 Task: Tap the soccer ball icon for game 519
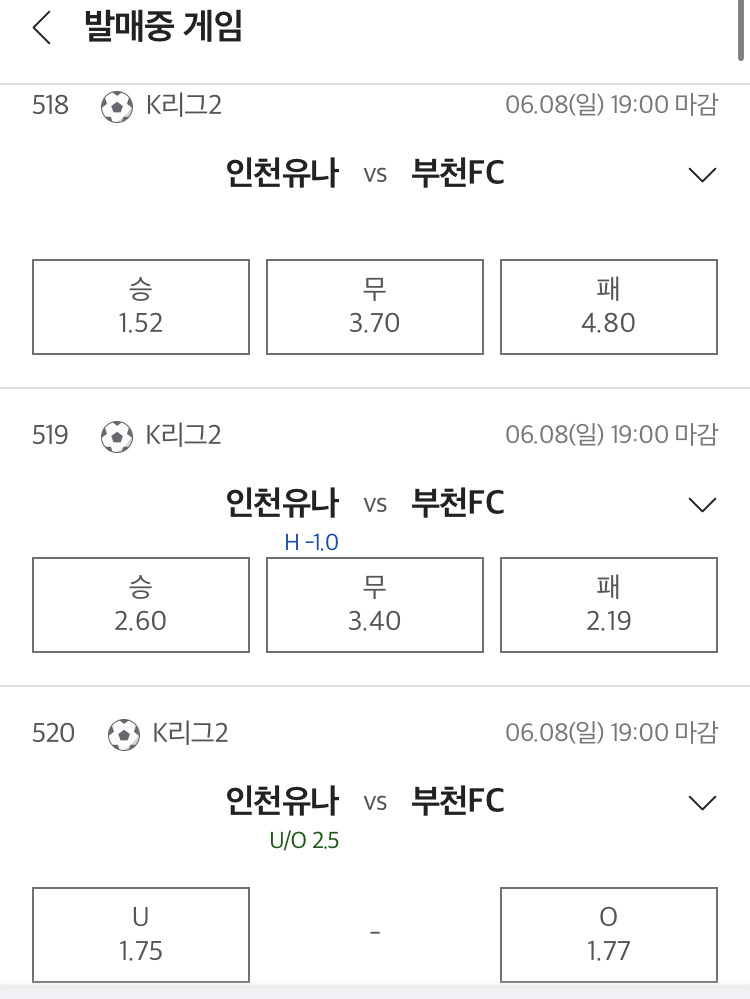pos(117,436)
